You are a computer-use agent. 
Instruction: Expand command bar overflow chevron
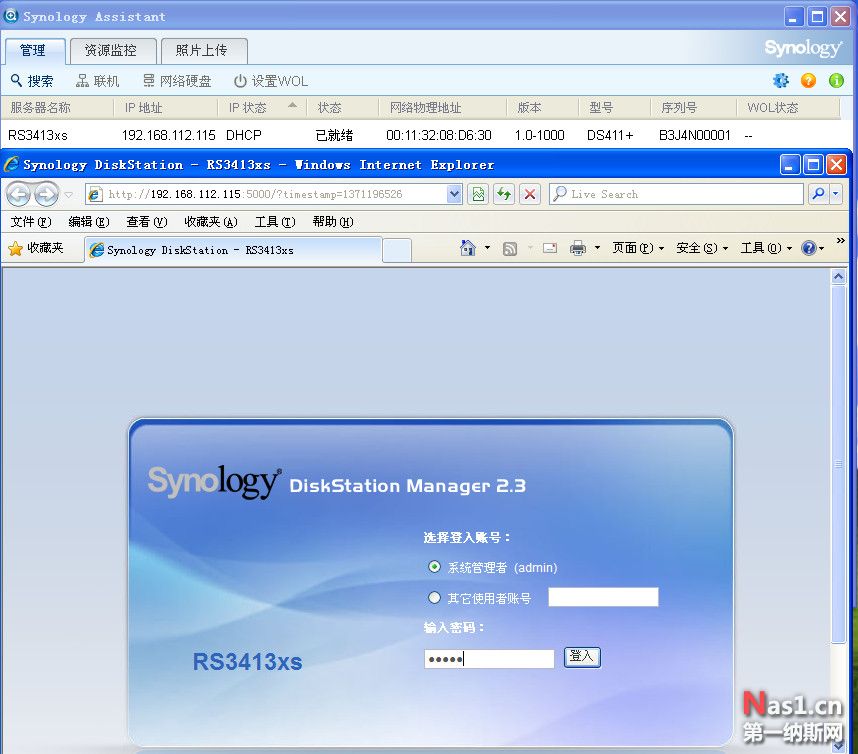(x=840, y=240)
